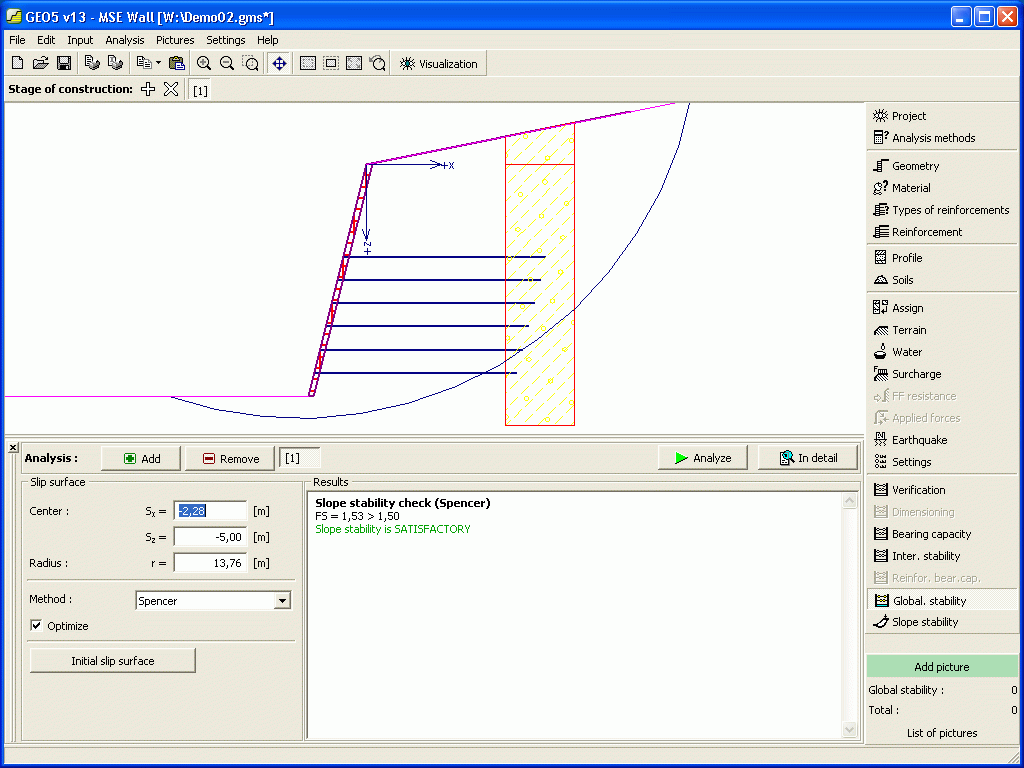The height and width of the screenshot is (768, 1024).
Task: Click the Paste clipboard icon
Action: (x=177, y=63)
